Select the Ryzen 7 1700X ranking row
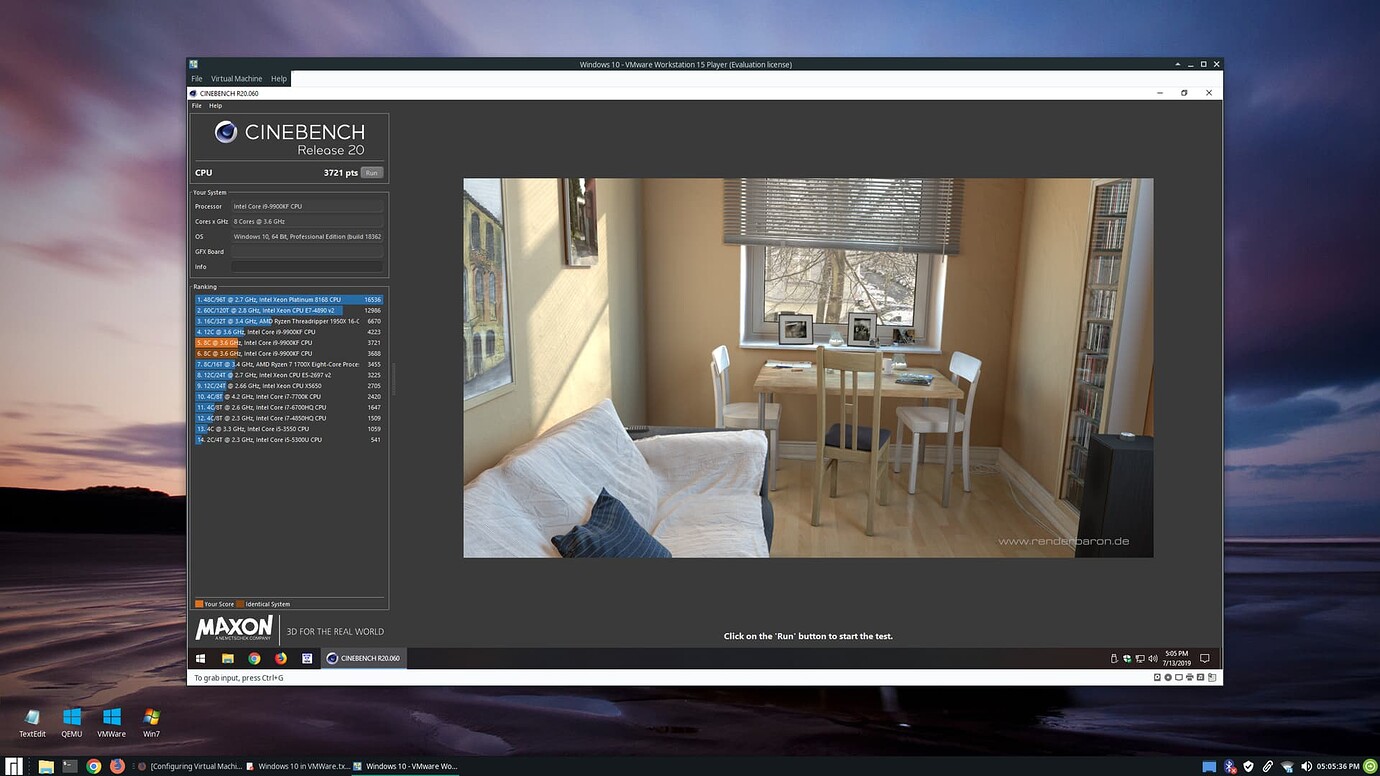The image size is (1380, 776). click(x=289, y=364)
